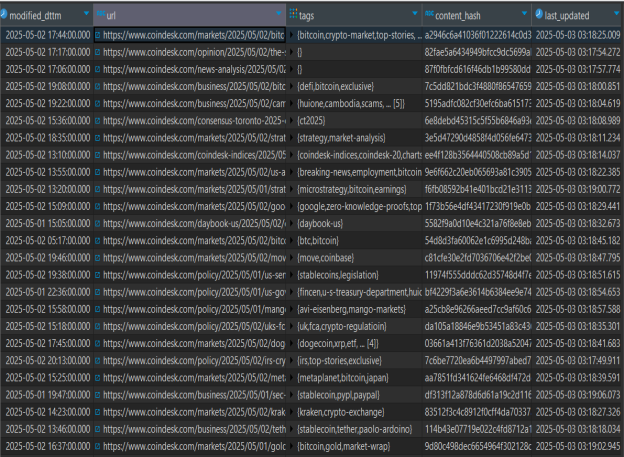Image resolution: width=624 pixels, height=457 pixels.
Task: Click the grid icon beside tags header
Action: point(292,16)
